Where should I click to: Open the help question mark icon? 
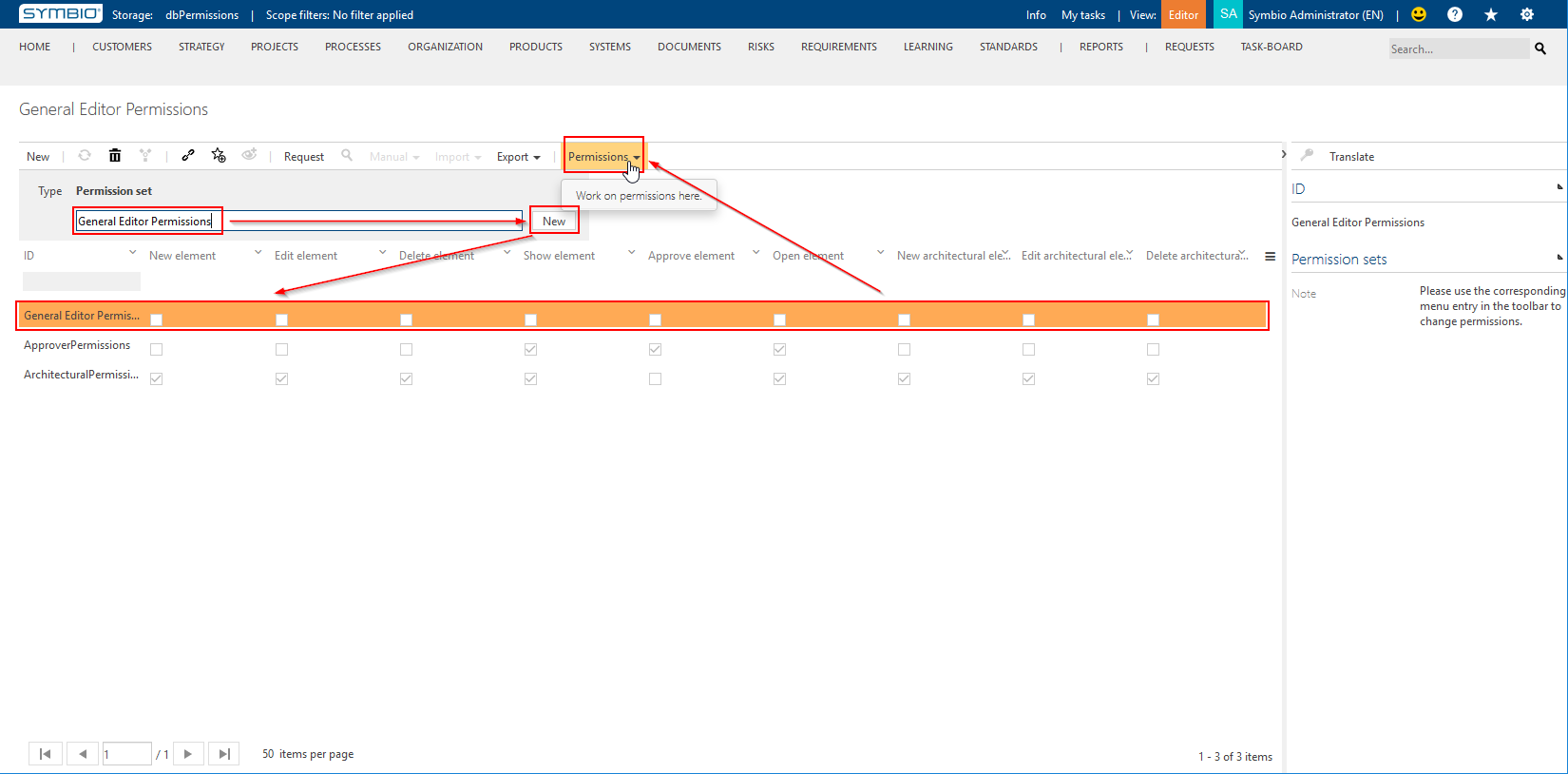point(1455,14)
